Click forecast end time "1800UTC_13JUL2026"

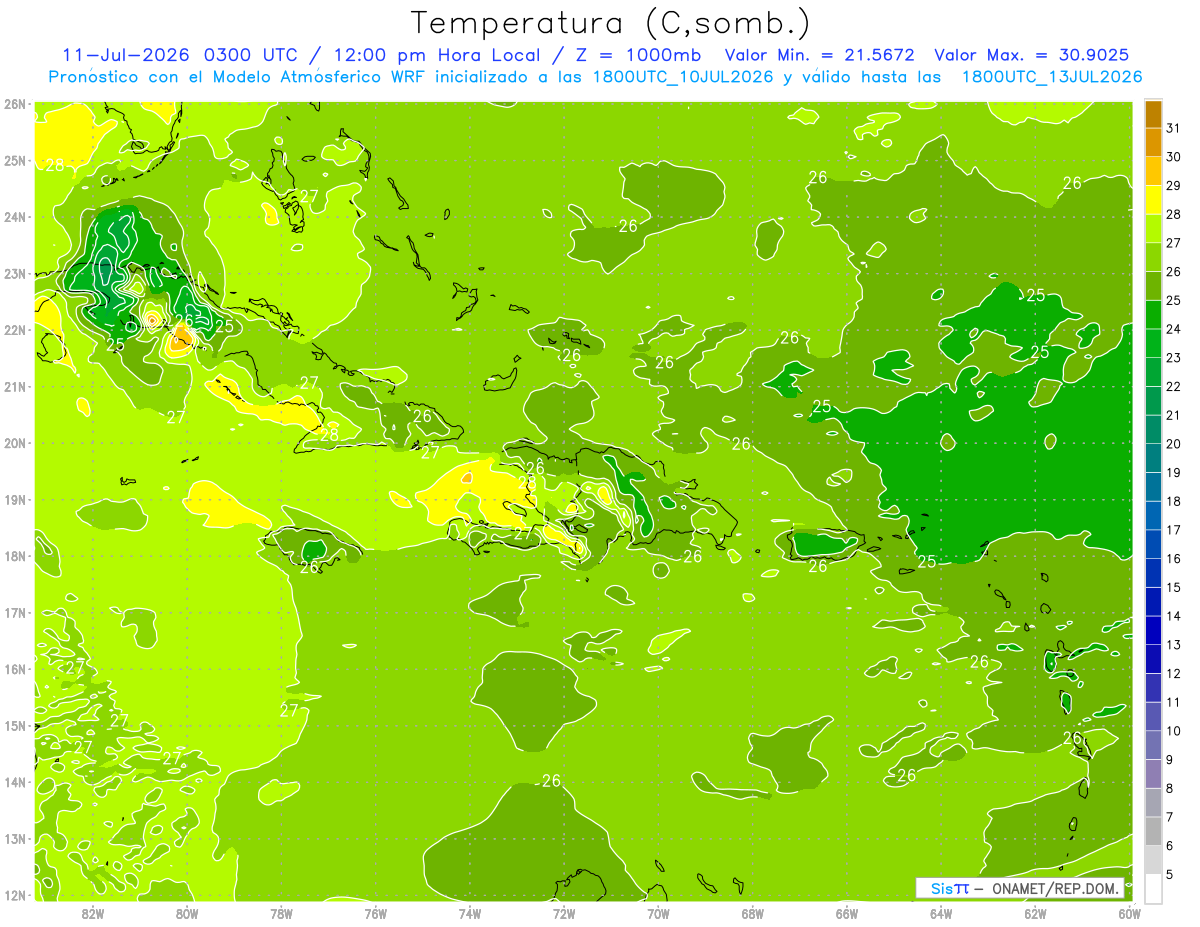[x=1052, y=76]
